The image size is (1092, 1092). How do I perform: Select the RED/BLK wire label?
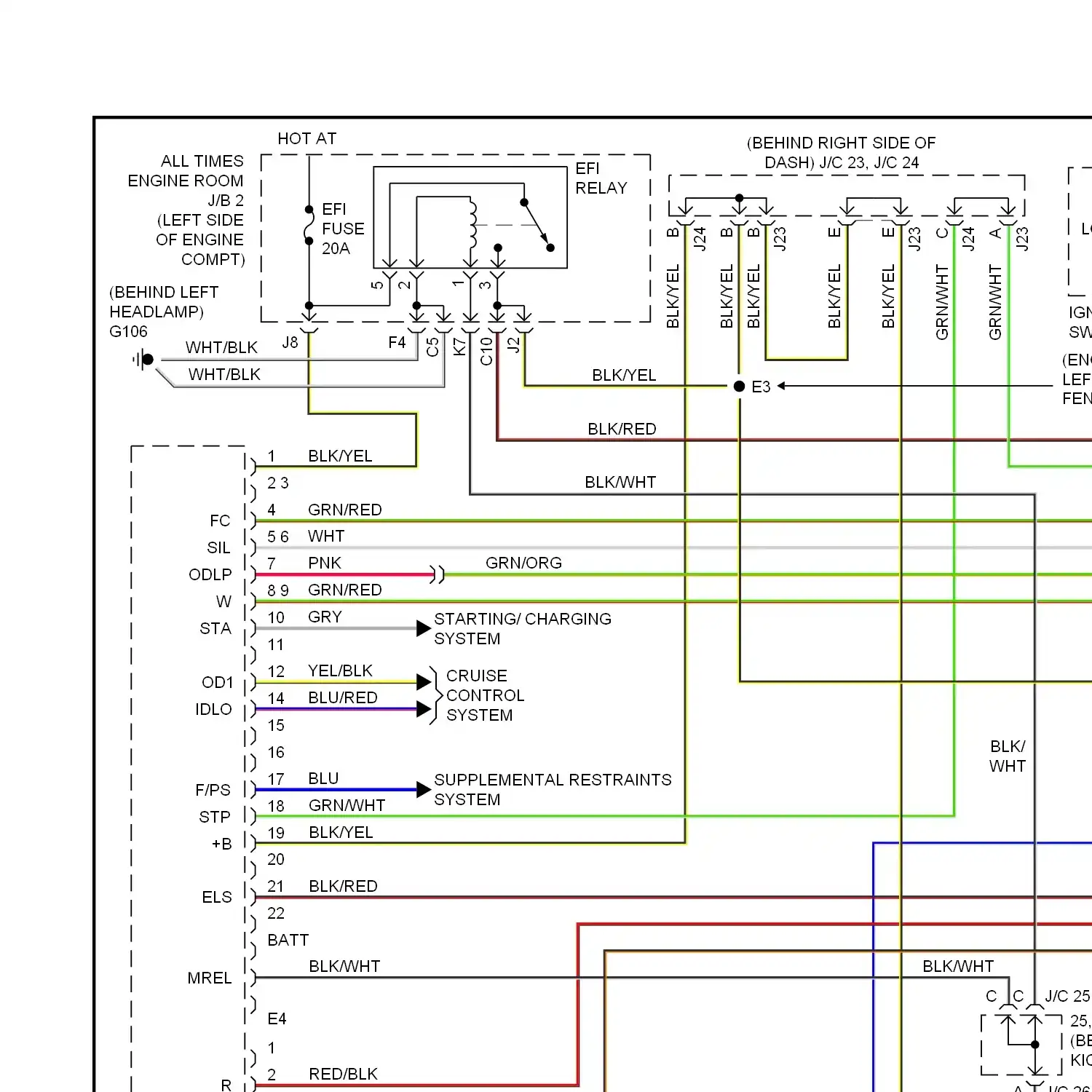(x=343, y=1074)
